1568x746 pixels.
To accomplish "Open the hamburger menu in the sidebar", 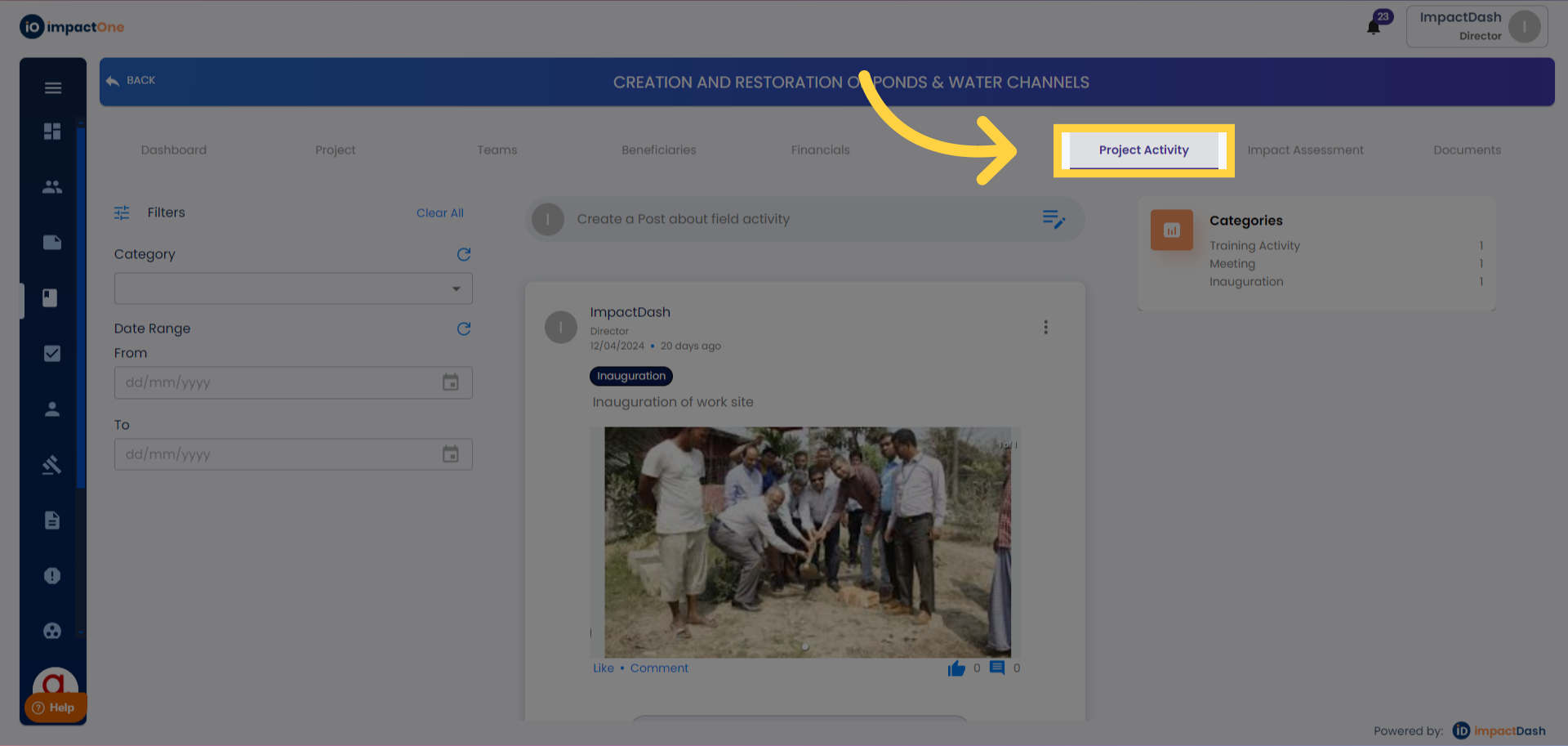I will (x=53, y=88).
